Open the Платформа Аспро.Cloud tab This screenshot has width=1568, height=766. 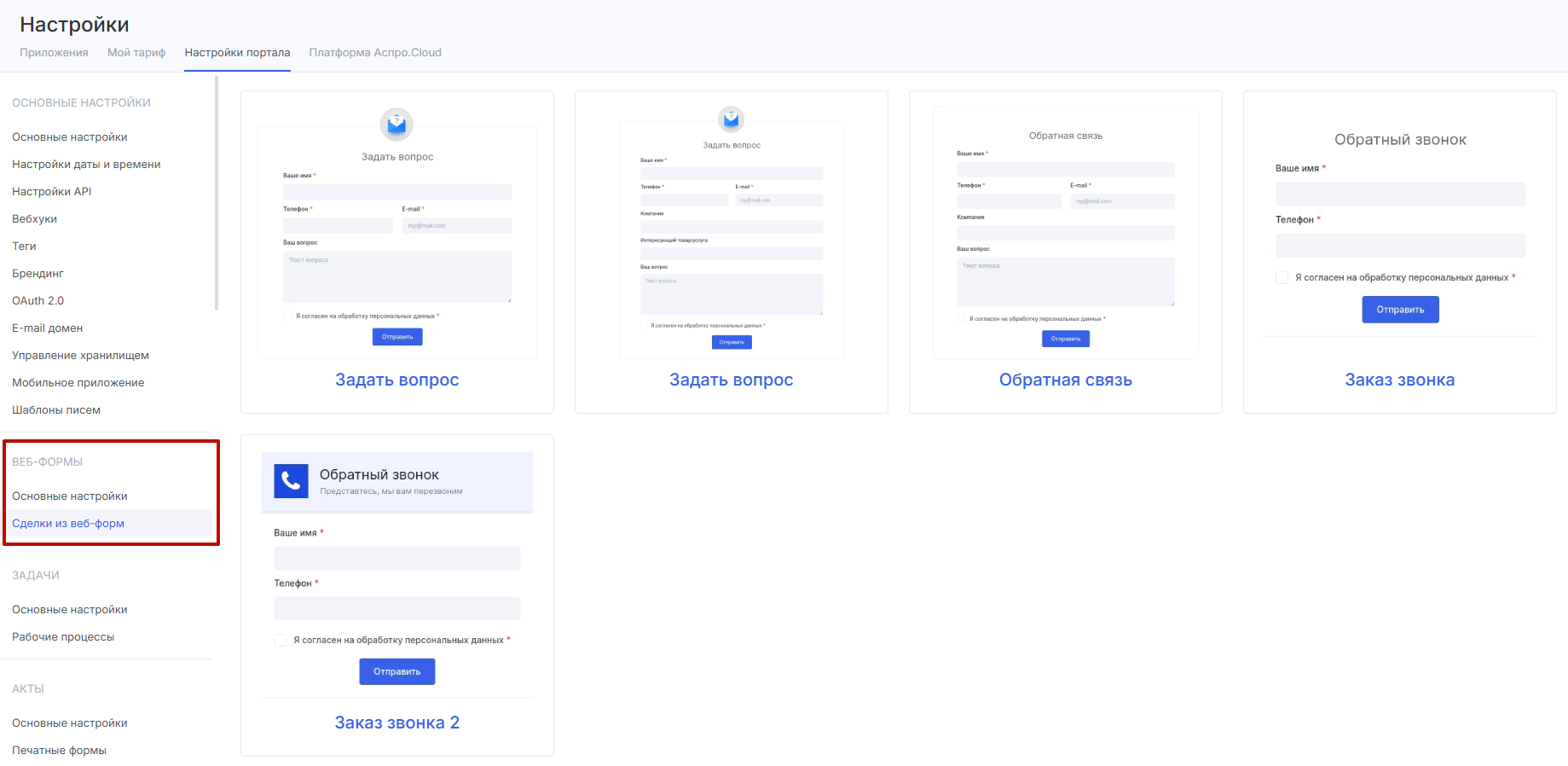point(375,53)
